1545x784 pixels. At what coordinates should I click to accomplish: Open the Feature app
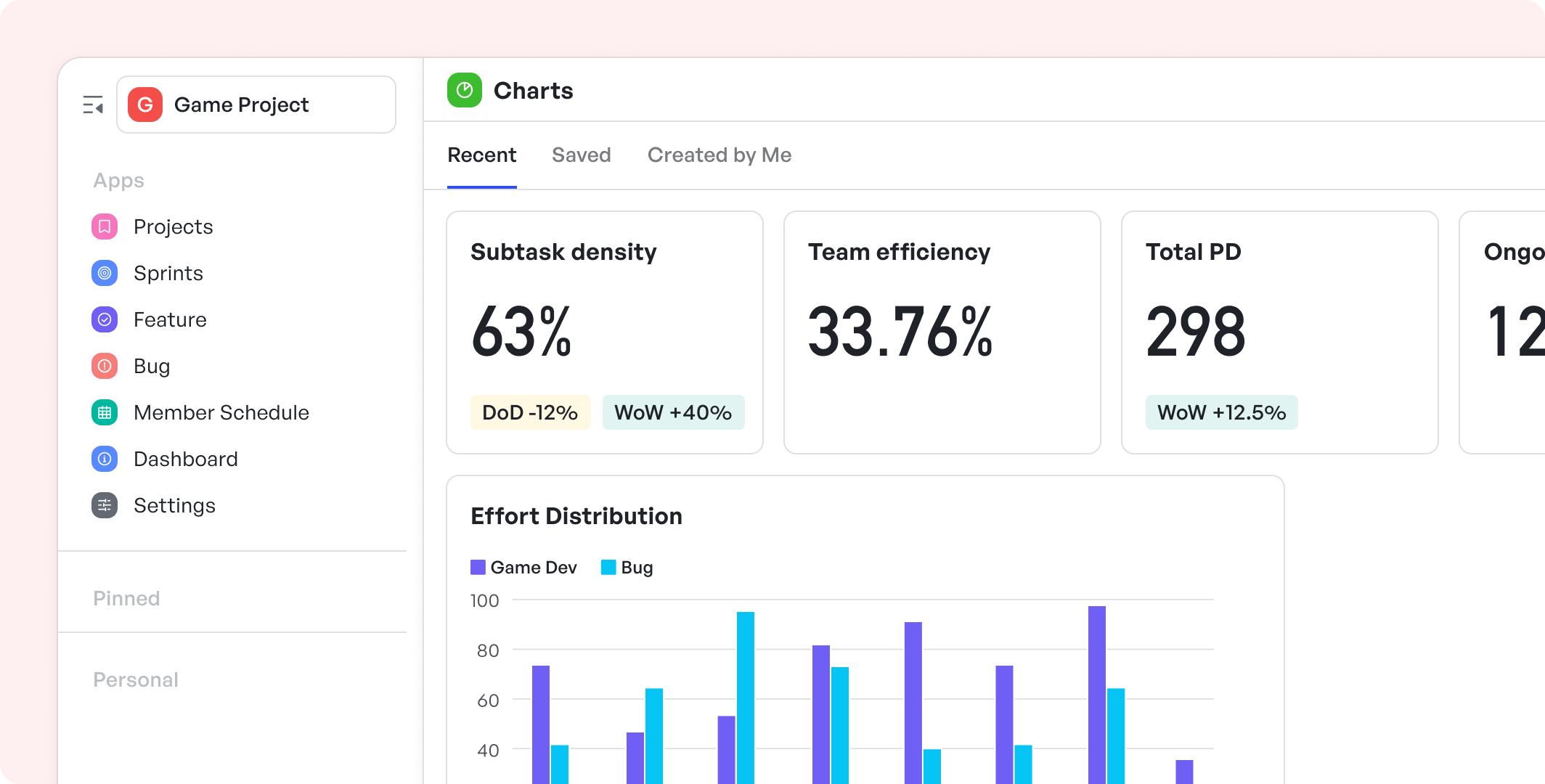click(170, 319)
